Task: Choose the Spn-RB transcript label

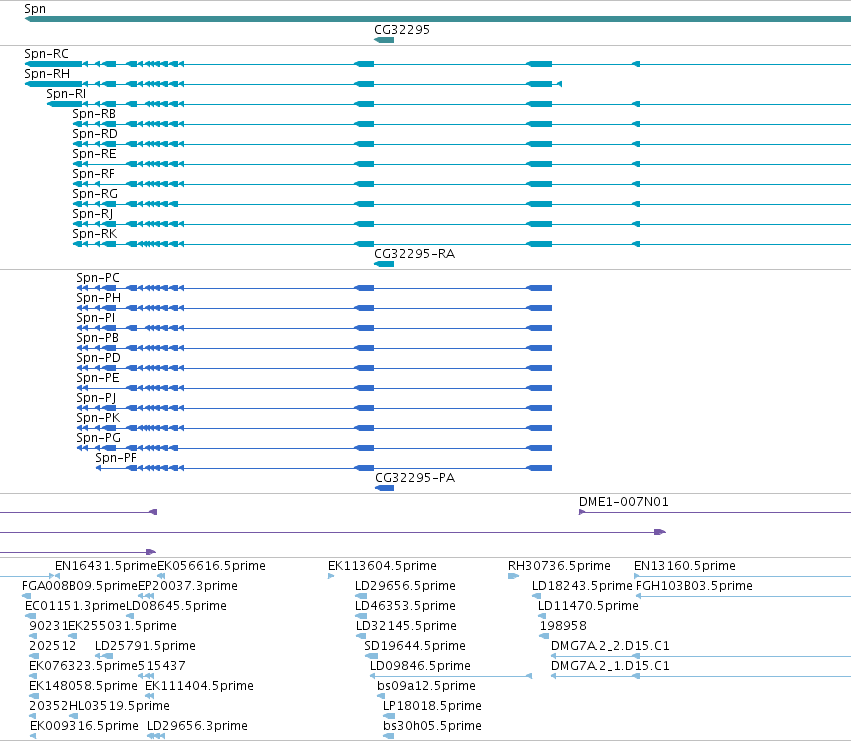Action: (94, 114)
